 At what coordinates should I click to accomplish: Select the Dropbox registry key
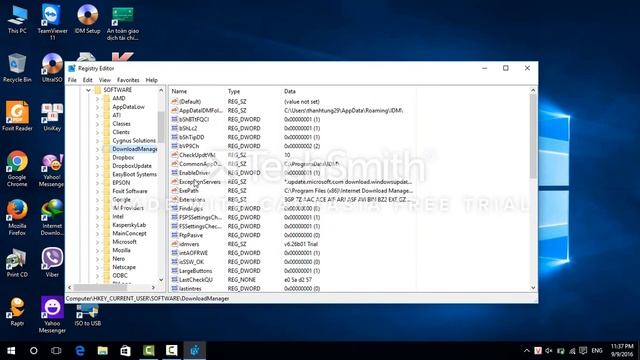(x=123, y=157)
